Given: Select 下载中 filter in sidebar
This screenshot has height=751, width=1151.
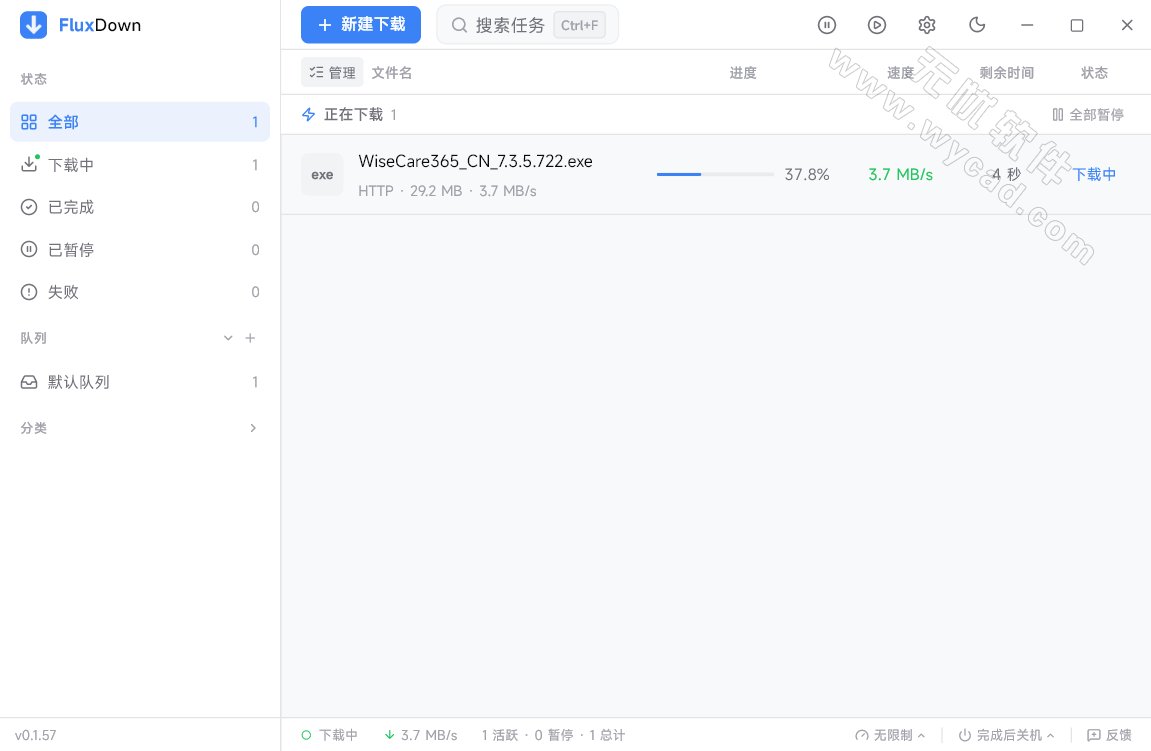Looking at the screenshot, I should point(139,164).
